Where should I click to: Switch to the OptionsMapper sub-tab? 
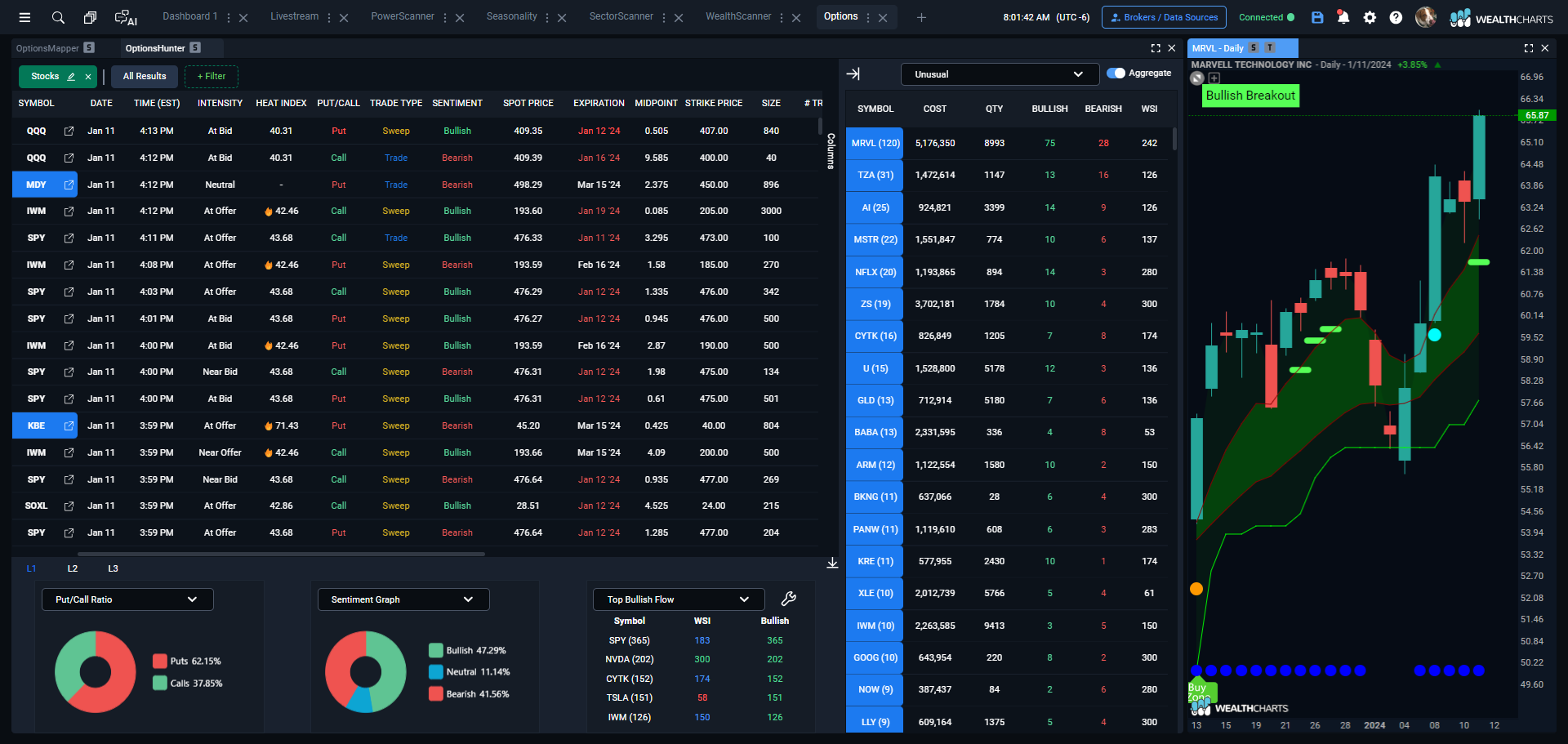(47, 48)
